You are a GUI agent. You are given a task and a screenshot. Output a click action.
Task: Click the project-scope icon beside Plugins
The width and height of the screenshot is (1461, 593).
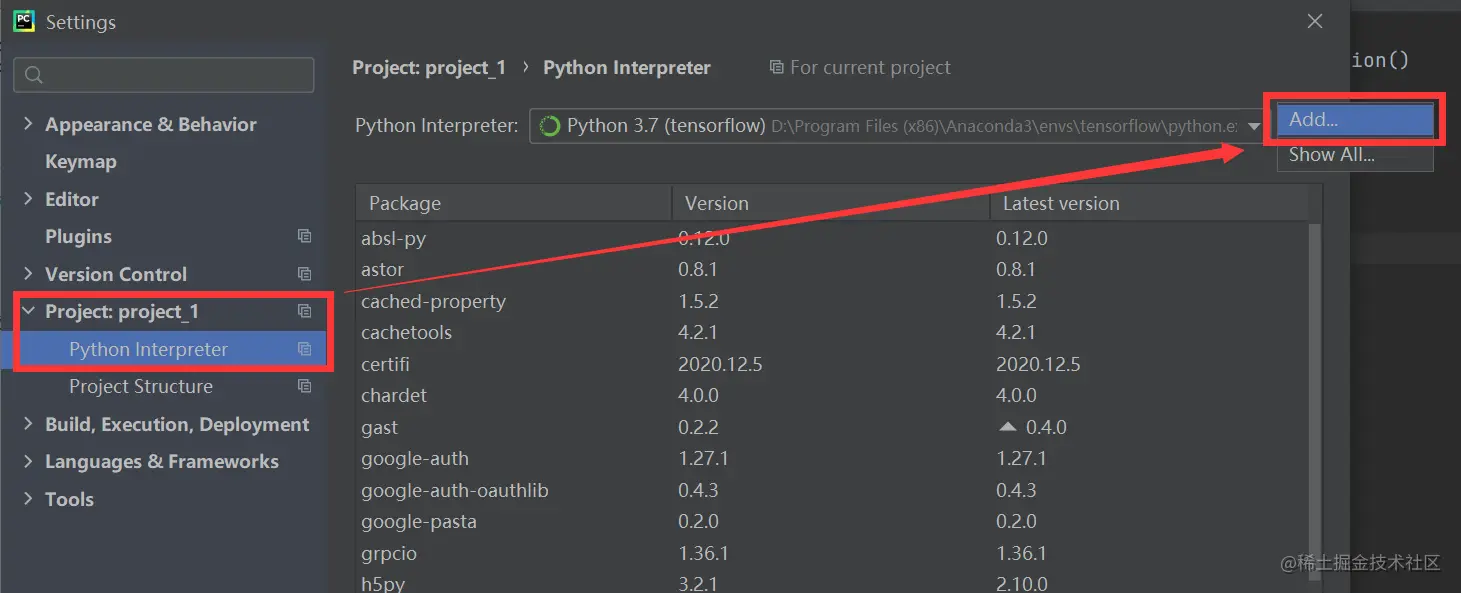pos(305,236)
